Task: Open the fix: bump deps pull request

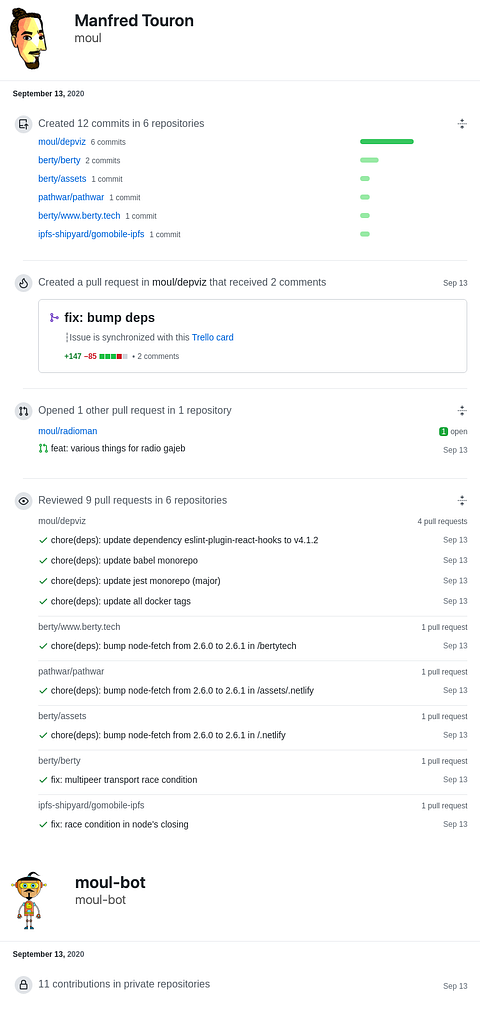Action: coord(110,317)
